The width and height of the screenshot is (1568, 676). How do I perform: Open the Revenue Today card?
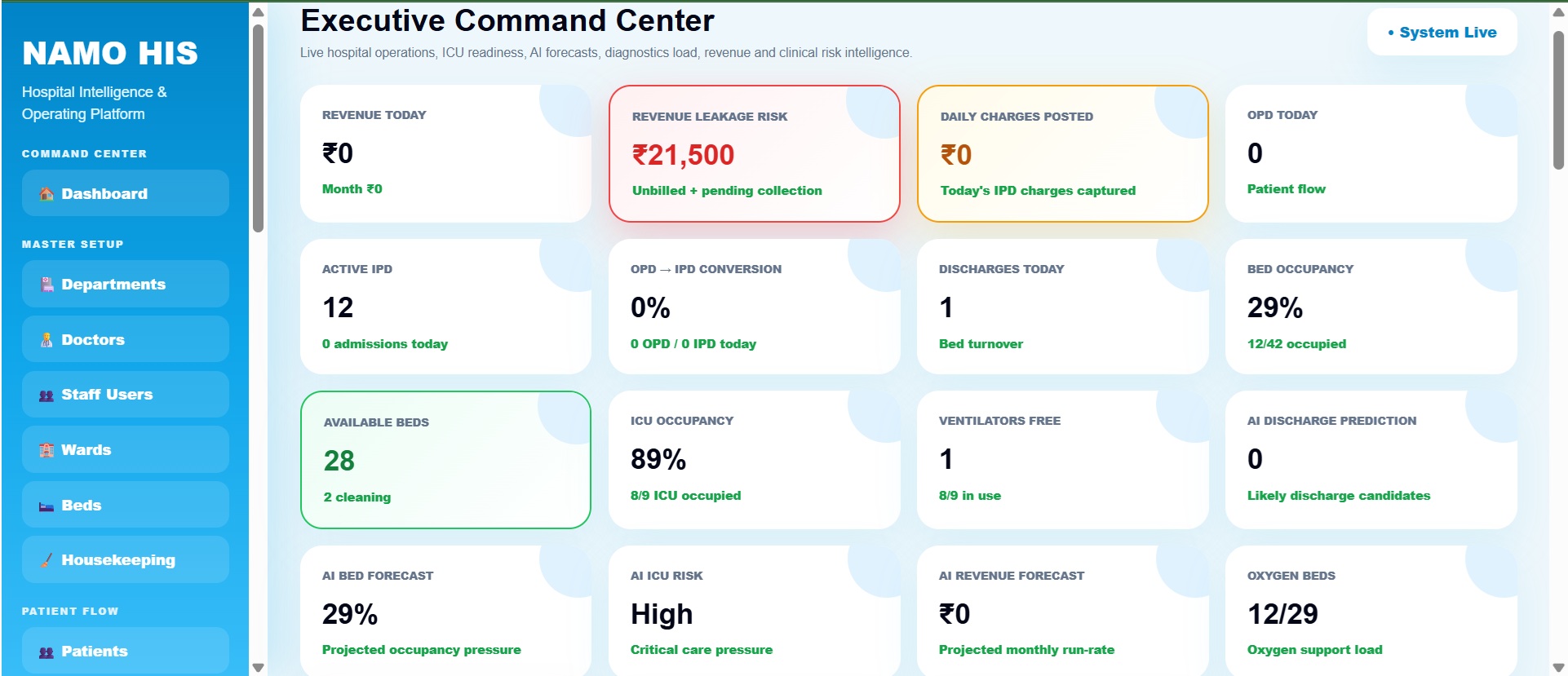(445, 154)
